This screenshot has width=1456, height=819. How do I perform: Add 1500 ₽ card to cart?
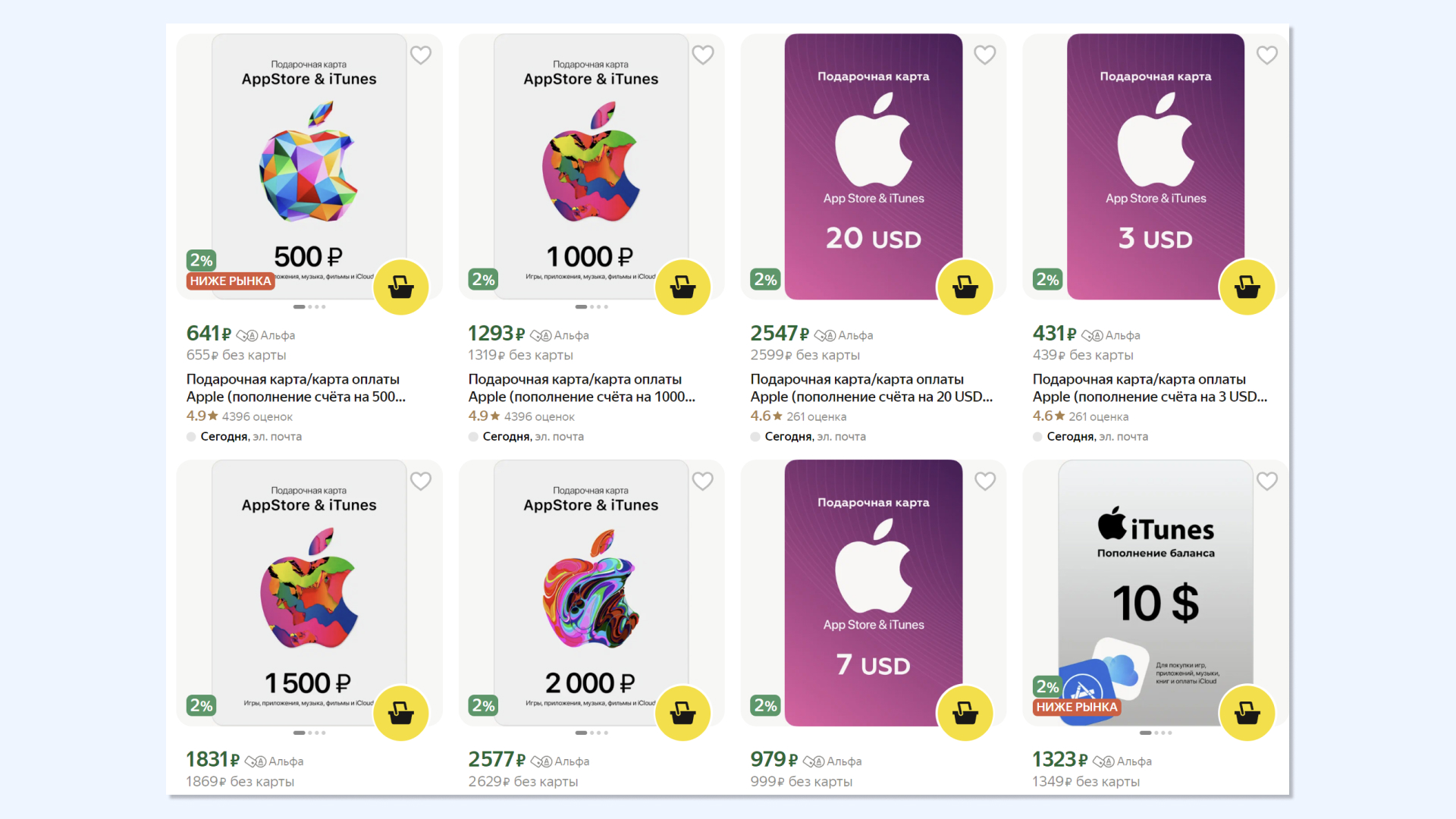tap(400, 714)
